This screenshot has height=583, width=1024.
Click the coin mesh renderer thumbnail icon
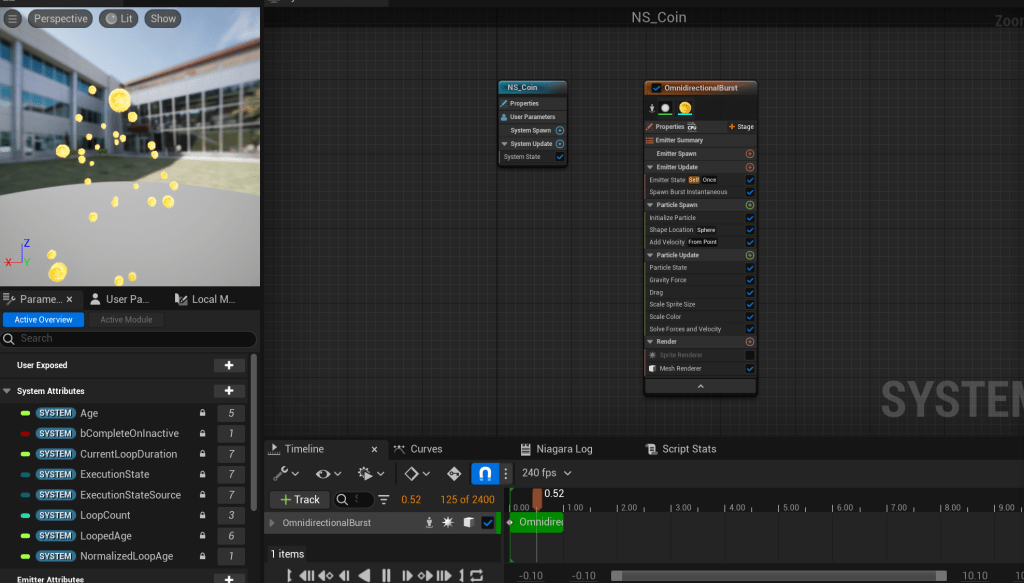(x=685, y=108)
